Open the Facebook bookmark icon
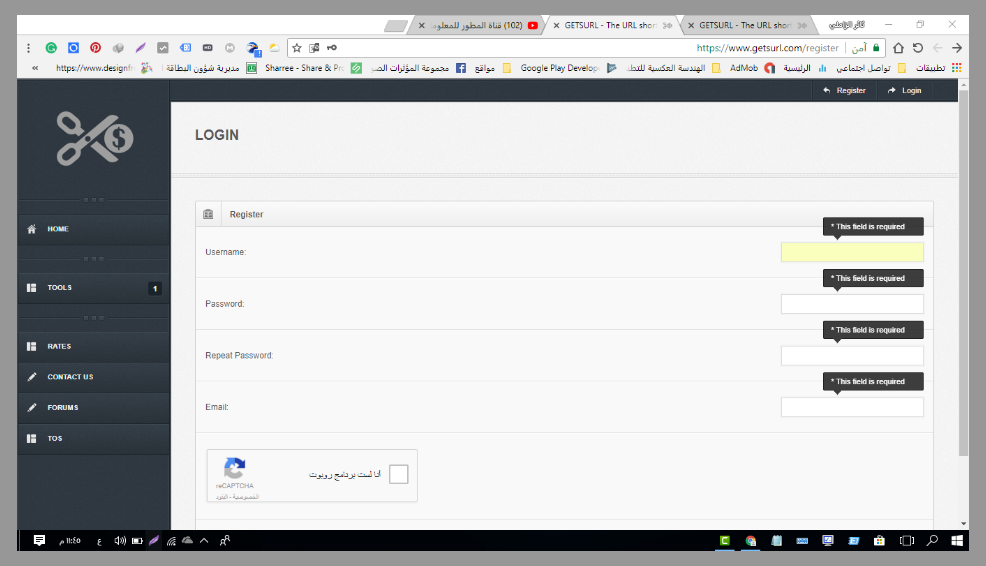986x566 pixels. [x=461, y=68]
